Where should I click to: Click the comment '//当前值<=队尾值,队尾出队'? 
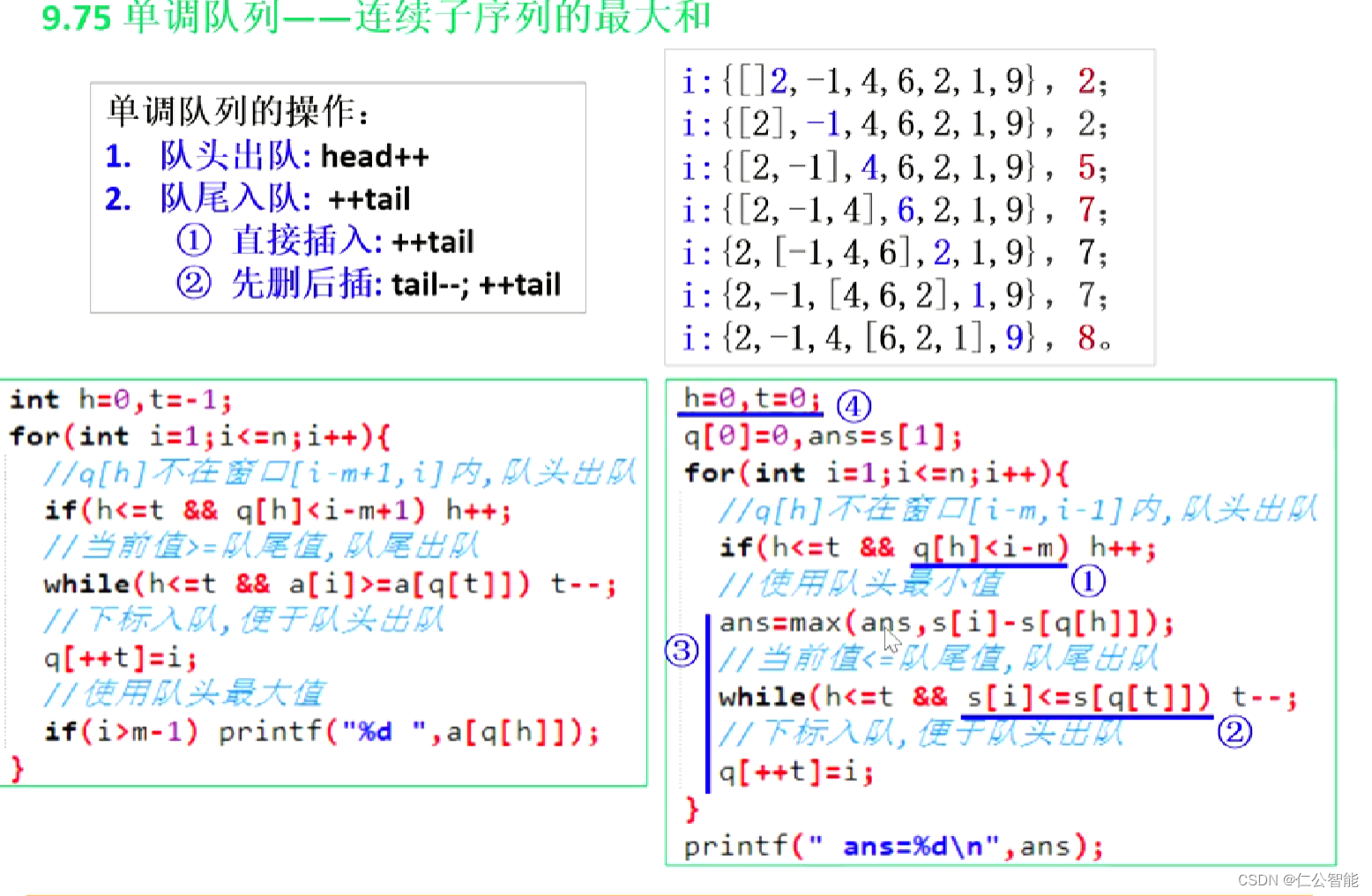tap(938, 658)
